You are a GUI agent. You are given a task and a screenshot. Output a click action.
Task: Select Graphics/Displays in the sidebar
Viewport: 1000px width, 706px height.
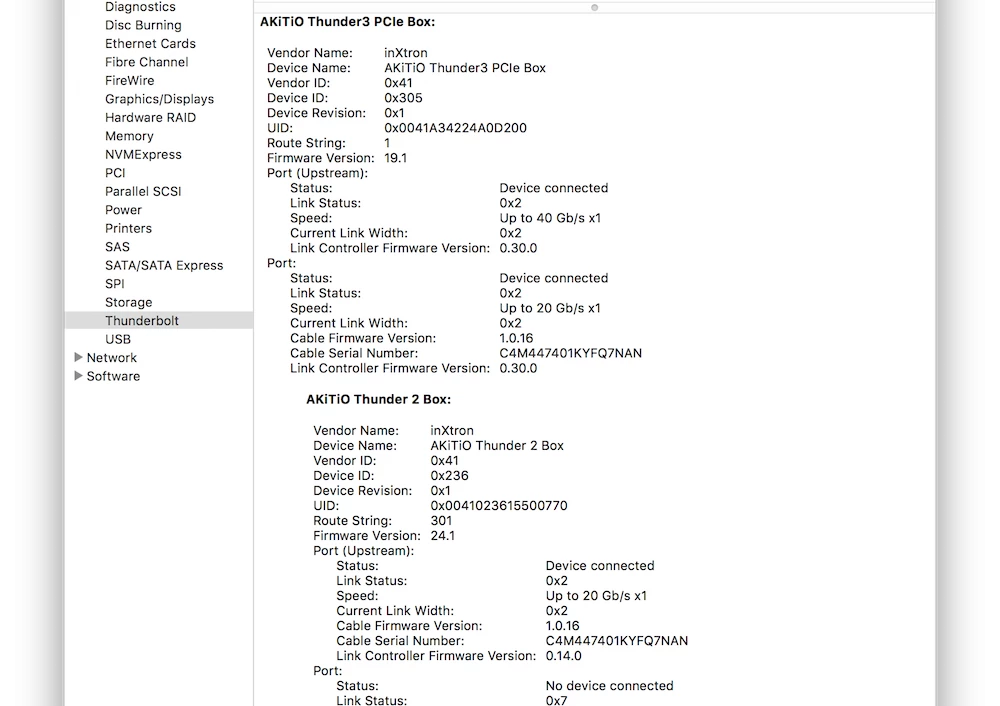click(x=159, y=99)
